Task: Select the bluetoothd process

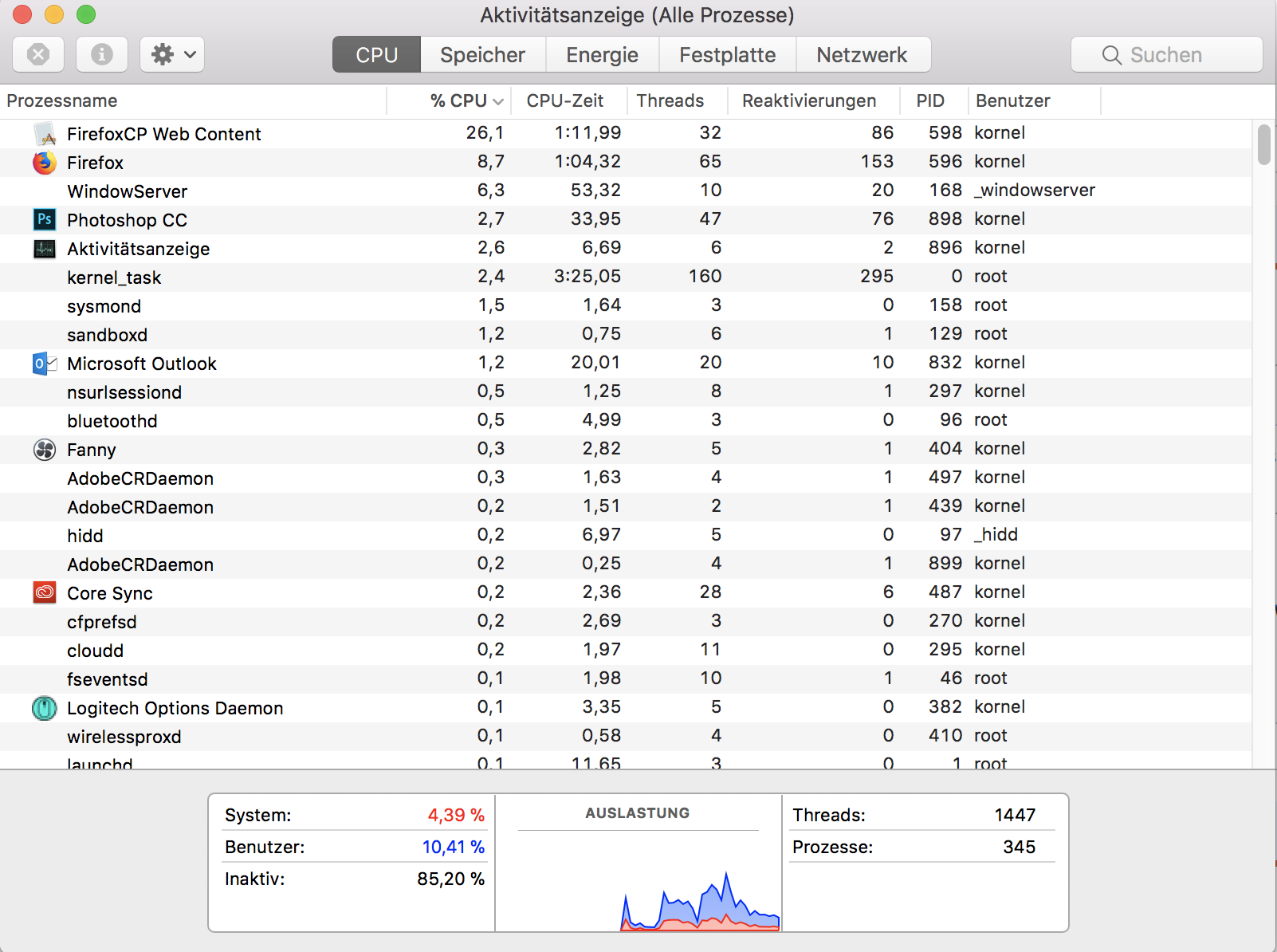Action: tap(626, 421)
